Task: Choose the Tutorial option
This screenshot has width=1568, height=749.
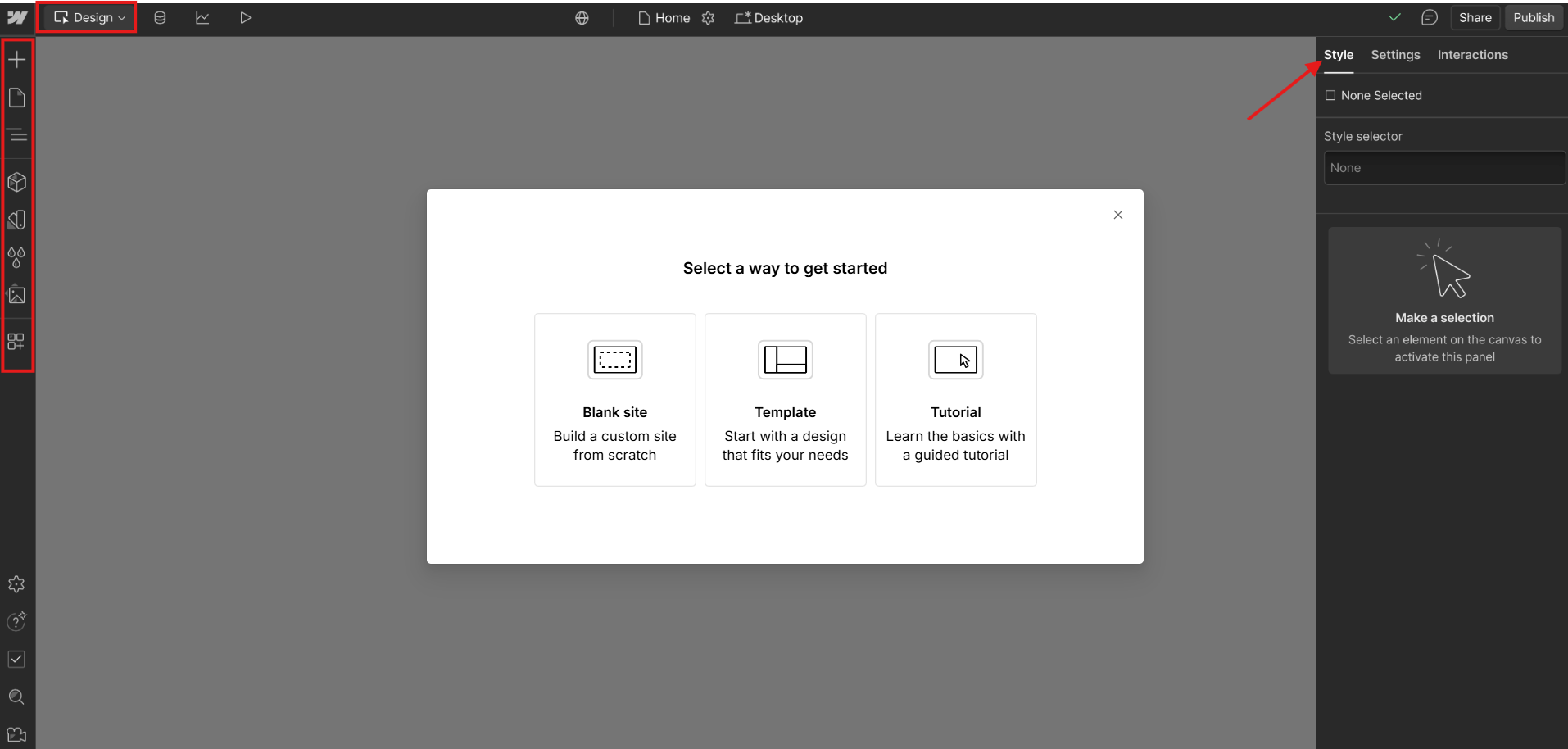Action: point(956,400)
